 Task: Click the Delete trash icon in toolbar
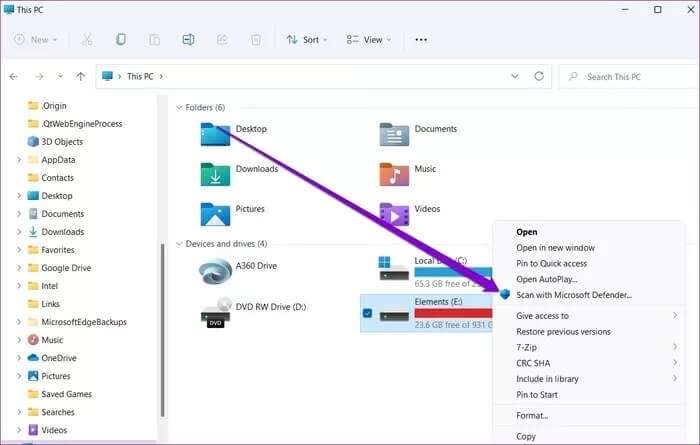click(256, 40)
